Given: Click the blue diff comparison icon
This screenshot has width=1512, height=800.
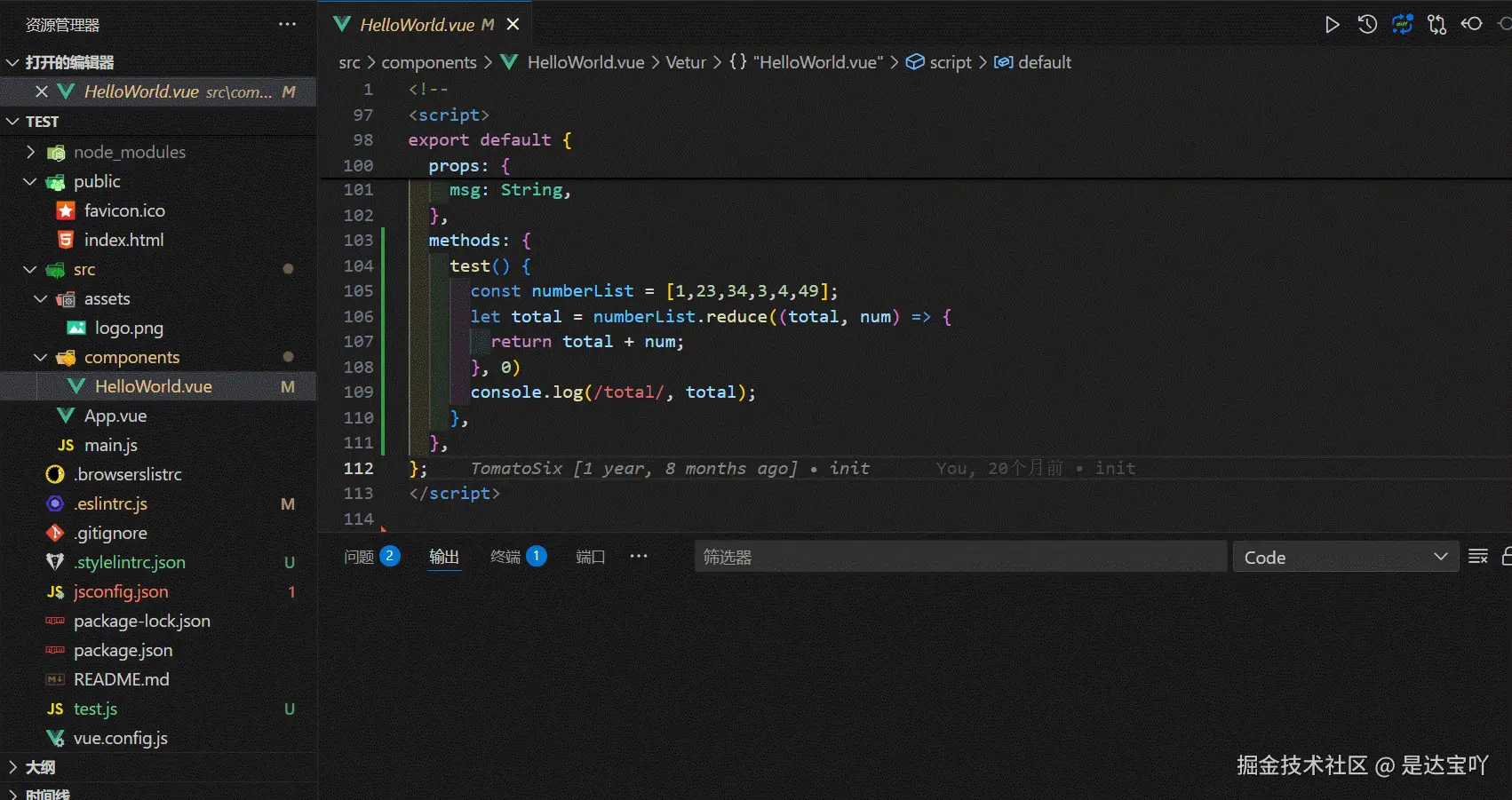Looking at the screenshot, I should (1402, 24).
